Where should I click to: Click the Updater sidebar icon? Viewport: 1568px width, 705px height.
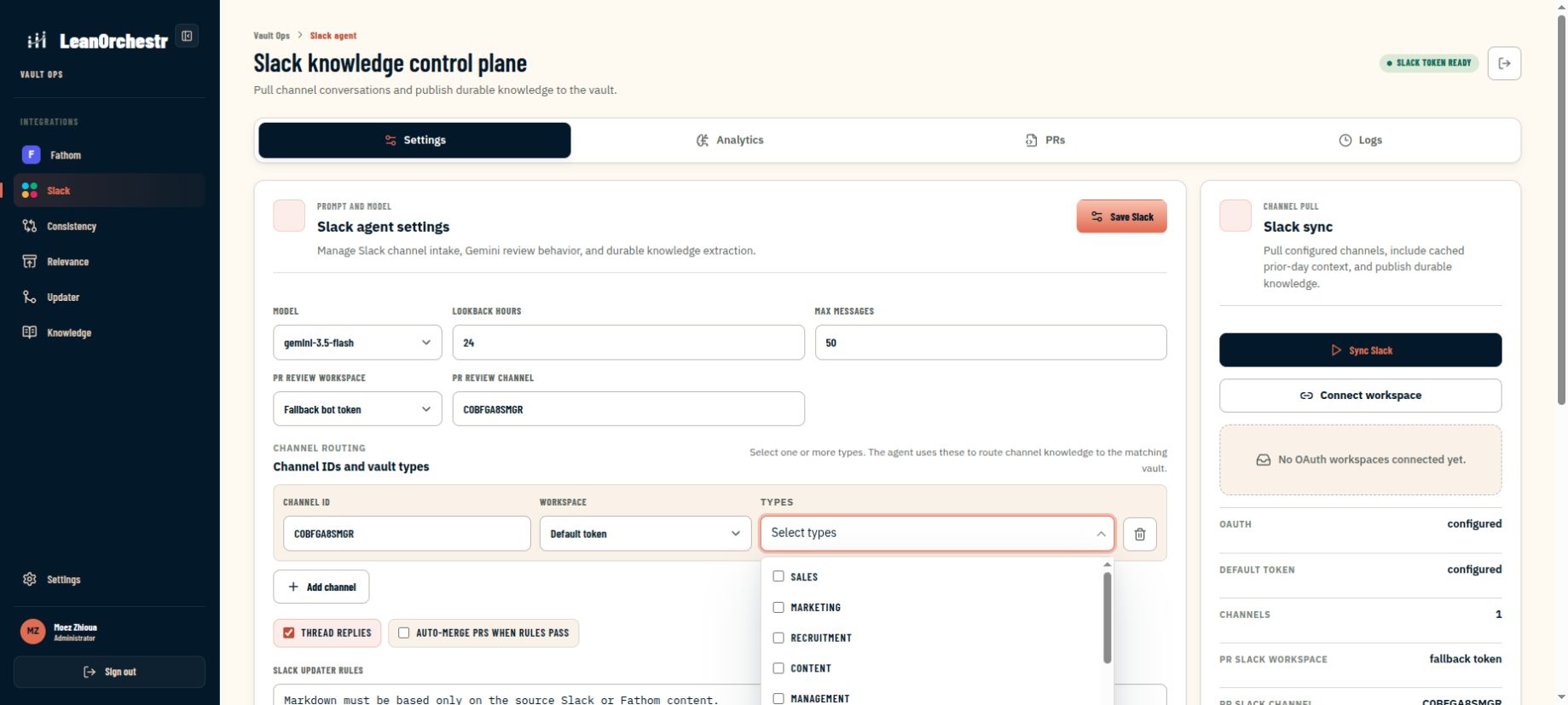click(30, 297)
